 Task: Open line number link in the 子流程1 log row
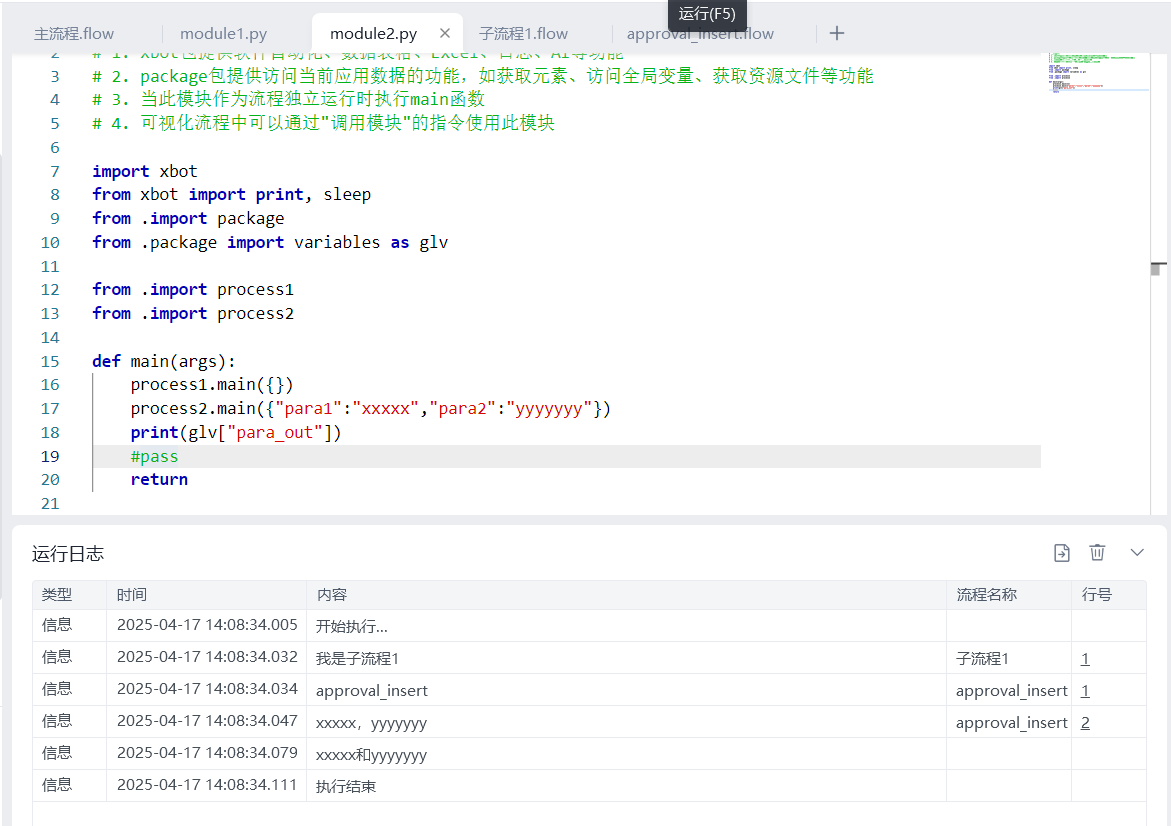pyautogui.click(x=1085, y=659)
